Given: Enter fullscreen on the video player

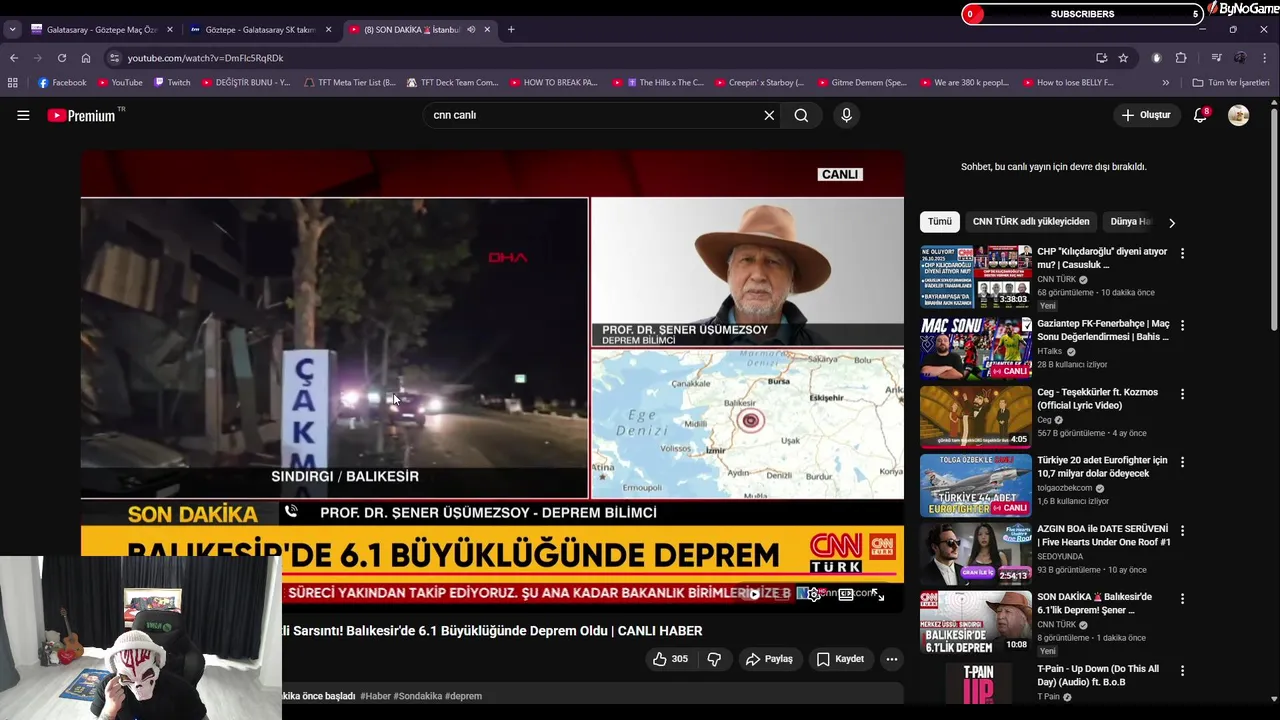Looking at the screenshot, I should (878, 594).
